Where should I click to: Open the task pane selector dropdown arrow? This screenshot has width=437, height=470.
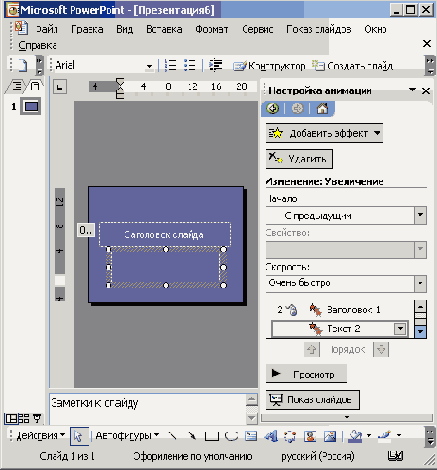(412, 90)
